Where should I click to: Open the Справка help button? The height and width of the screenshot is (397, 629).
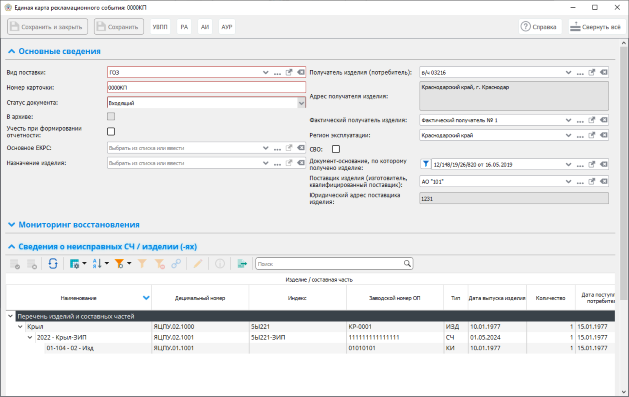coord(540,27)
